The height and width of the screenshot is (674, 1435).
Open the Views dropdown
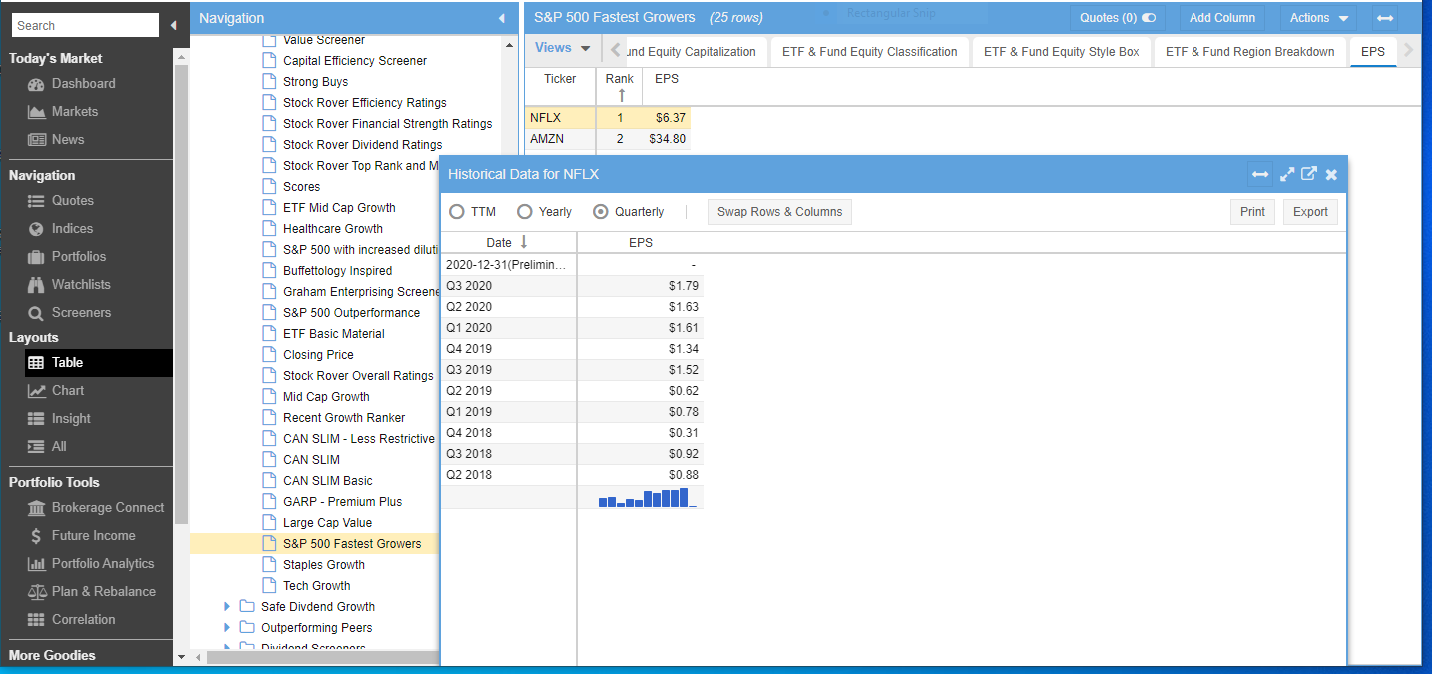[x=562, y=48]
